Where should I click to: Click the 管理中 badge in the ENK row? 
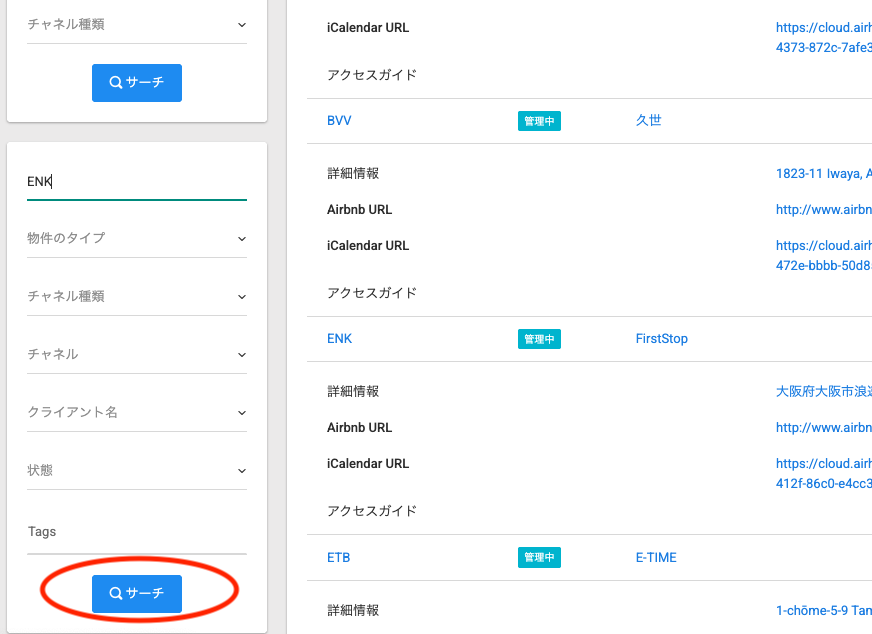click(539, 339)
